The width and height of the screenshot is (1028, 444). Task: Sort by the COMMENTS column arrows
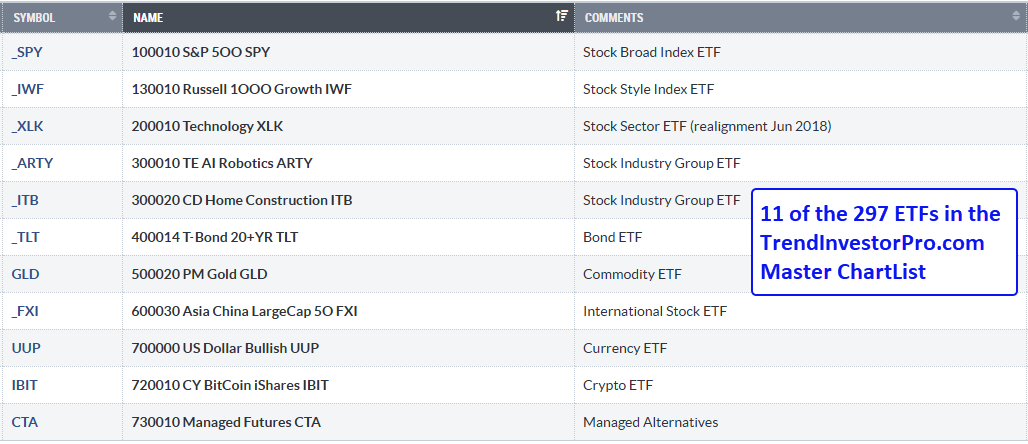pyautogui.click(x=1016, y=16)
